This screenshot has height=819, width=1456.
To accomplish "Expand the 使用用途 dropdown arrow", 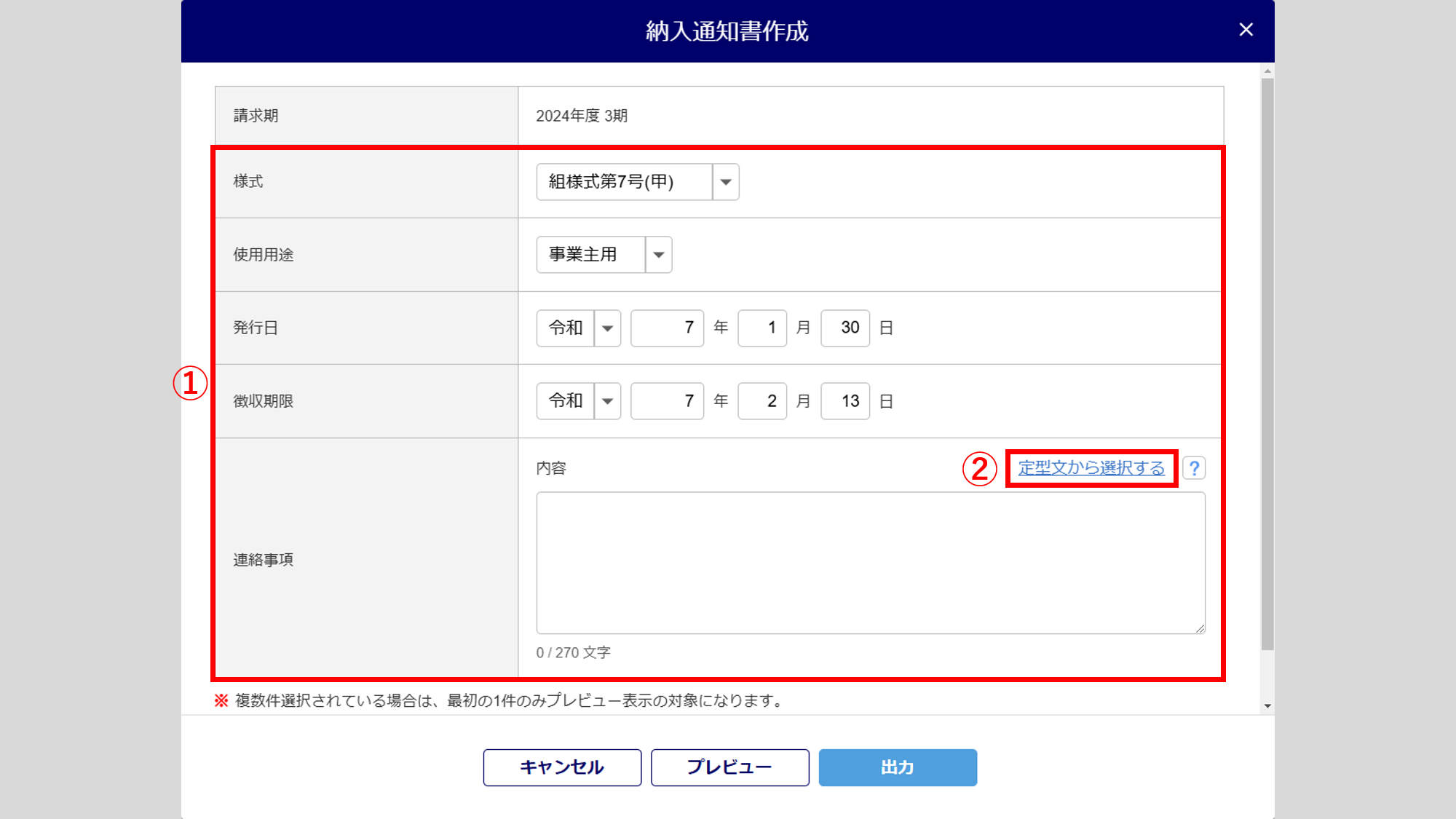I will (x=658, y=255).
